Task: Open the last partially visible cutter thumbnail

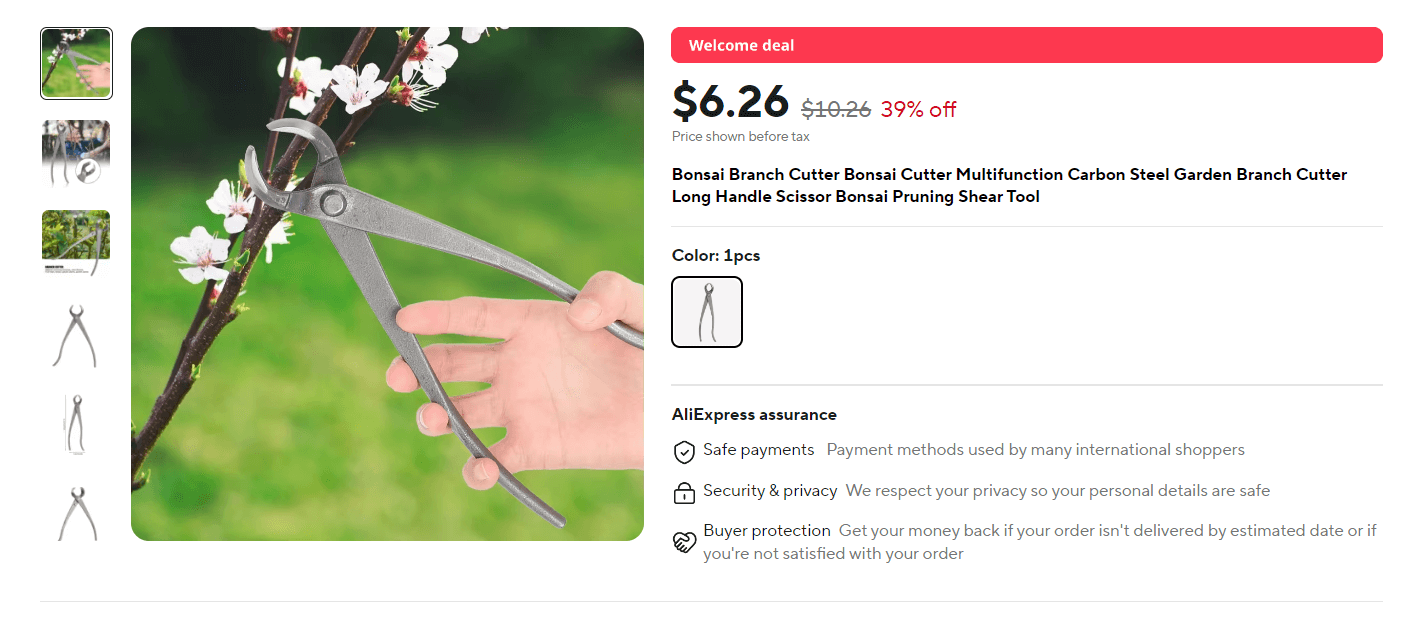Action: 76,512
